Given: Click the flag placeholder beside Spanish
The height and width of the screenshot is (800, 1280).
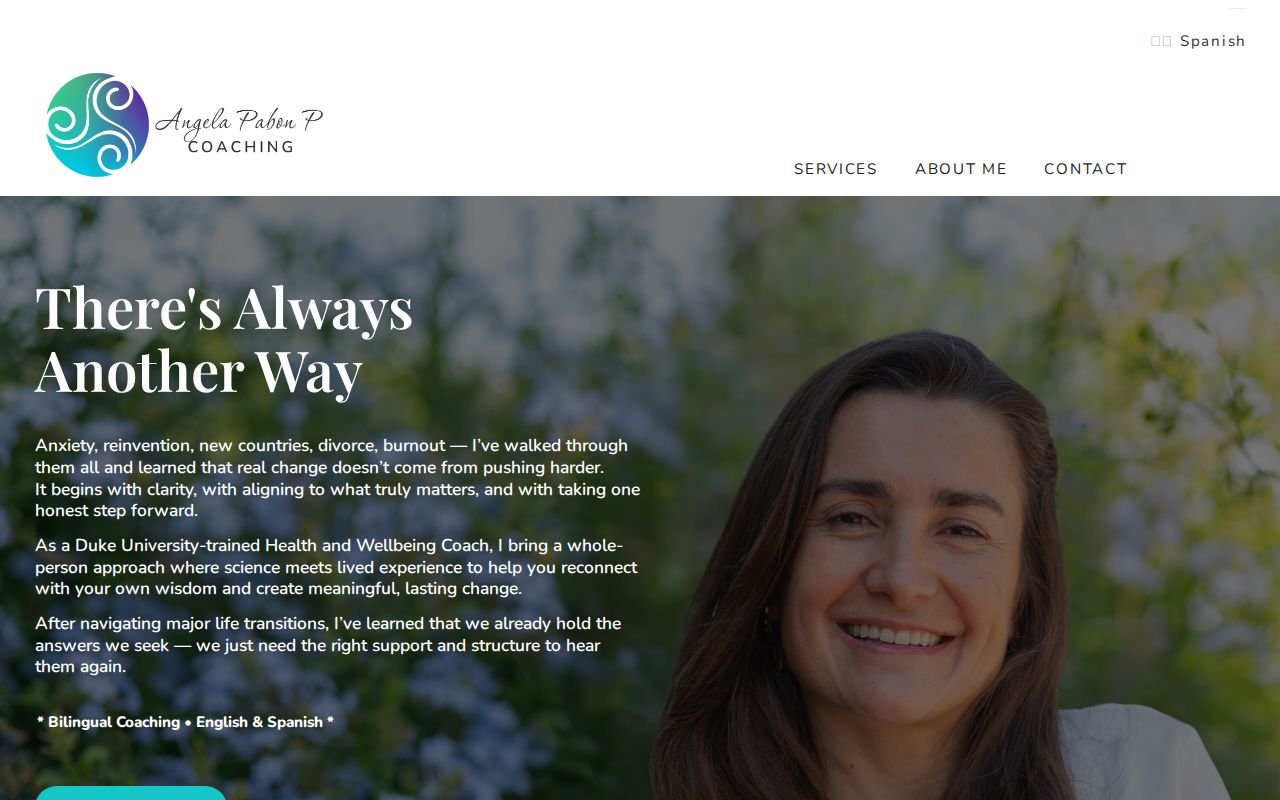Looking at the screenshot, I should click(x=1161, y=41).
